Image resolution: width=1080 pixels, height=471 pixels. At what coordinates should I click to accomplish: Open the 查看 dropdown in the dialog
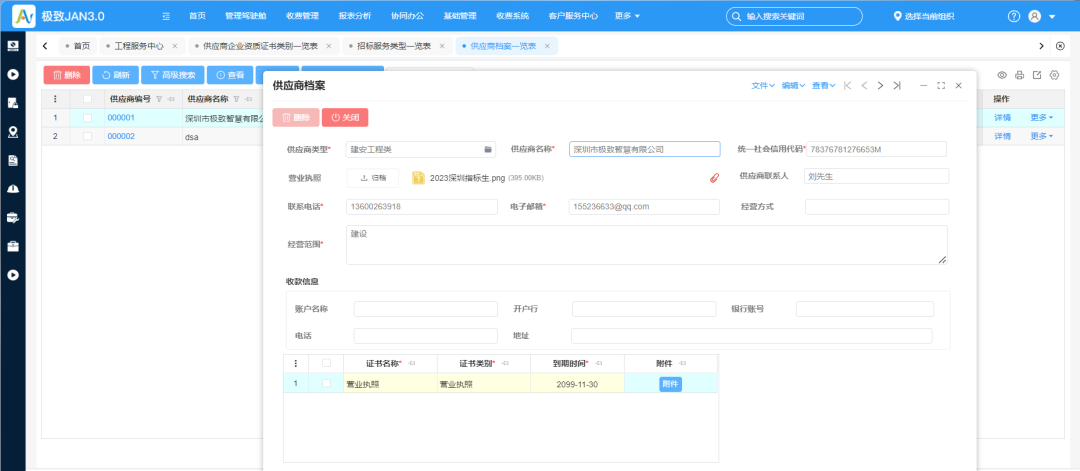point(824,85)
